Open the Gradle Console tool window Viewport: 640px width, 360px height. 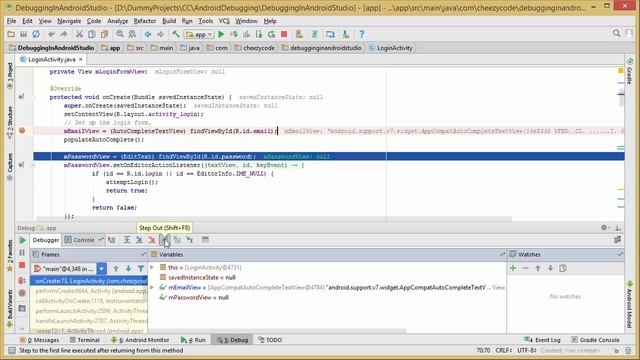[596, 340]
